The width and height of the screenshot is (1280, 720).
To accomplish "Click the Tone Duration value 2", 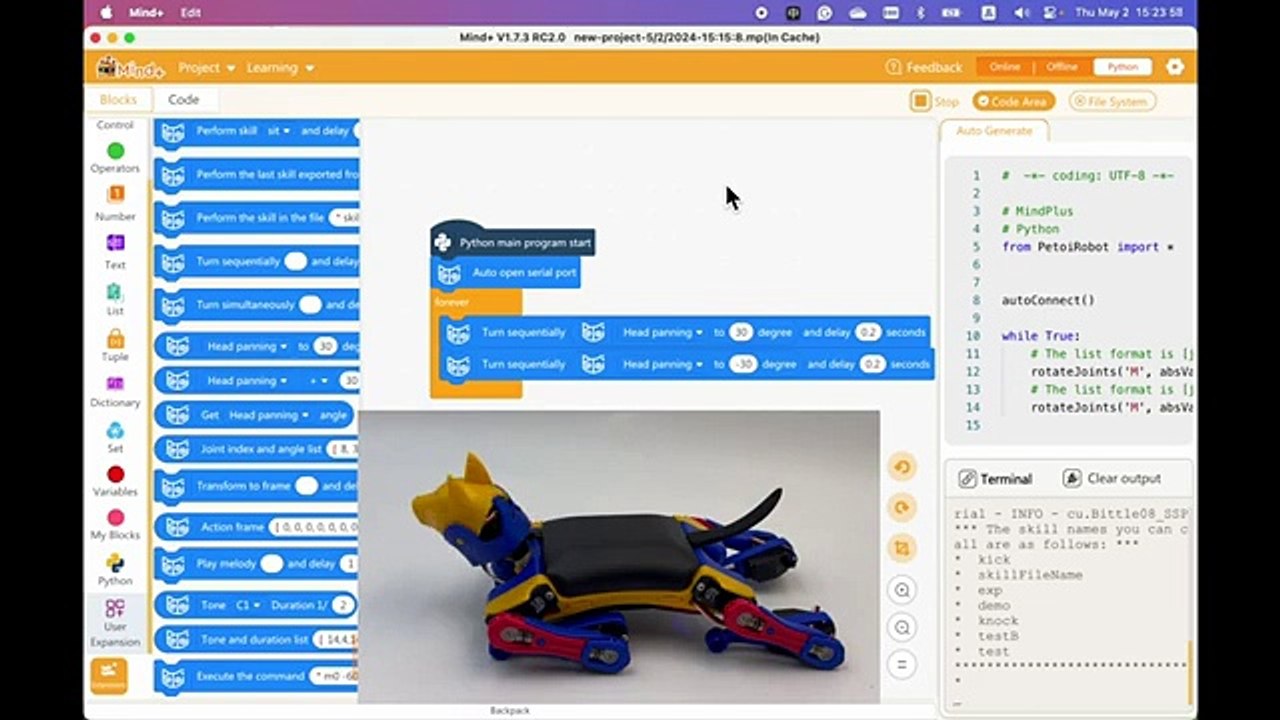I will click(x=342, y=605).
